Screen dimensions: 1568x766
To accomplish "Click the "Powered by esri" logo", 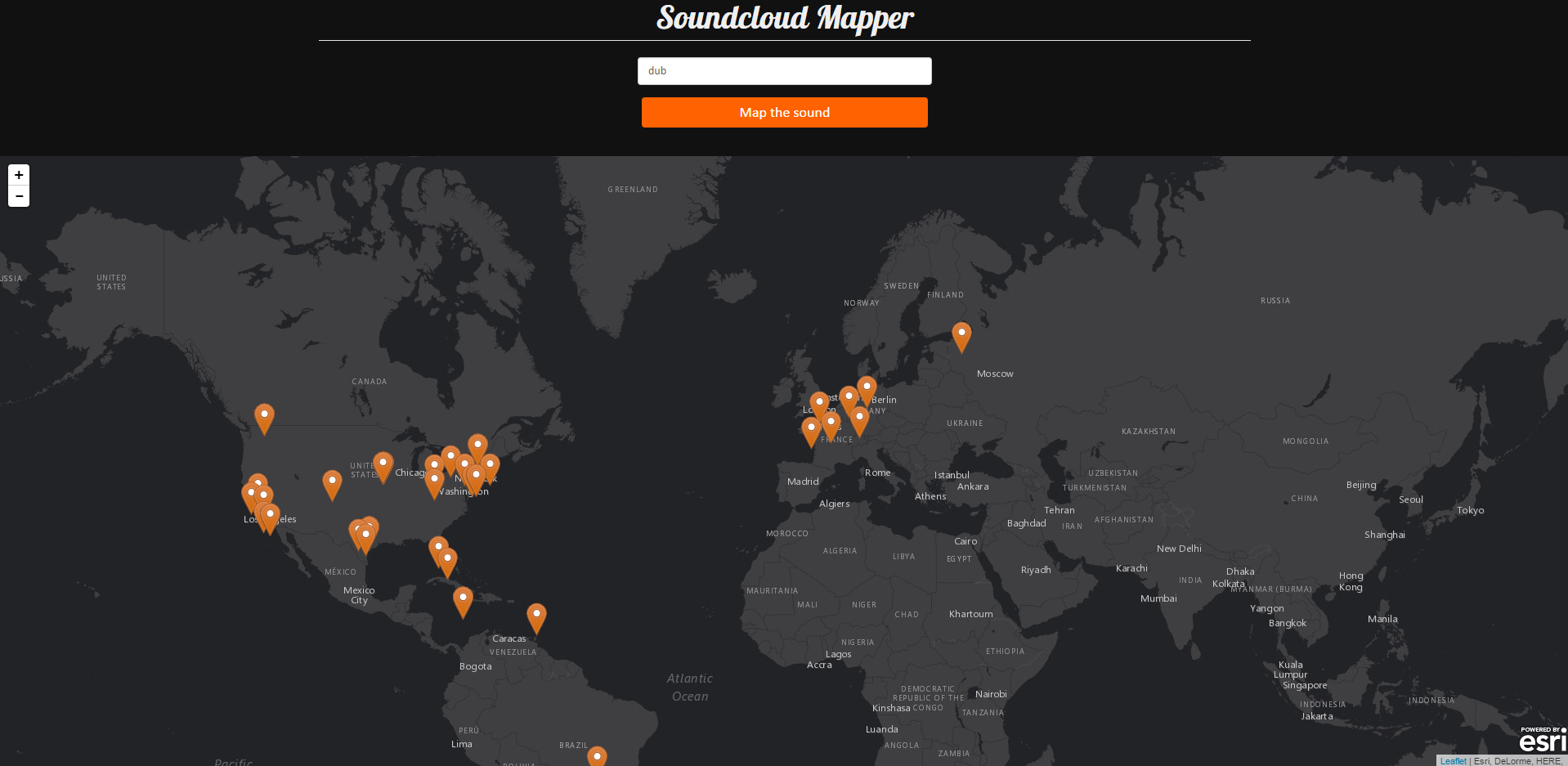I will click(1543, 740).
